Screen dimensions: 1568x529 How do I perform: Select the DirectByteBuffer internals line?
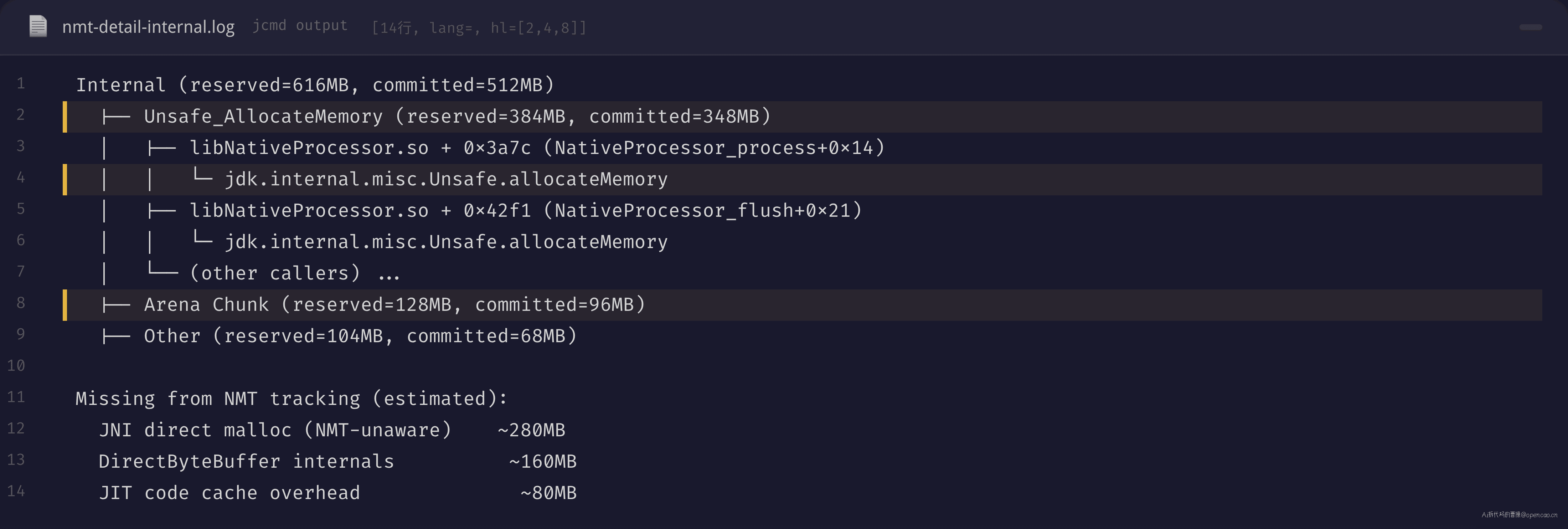(x=338, y=461)
